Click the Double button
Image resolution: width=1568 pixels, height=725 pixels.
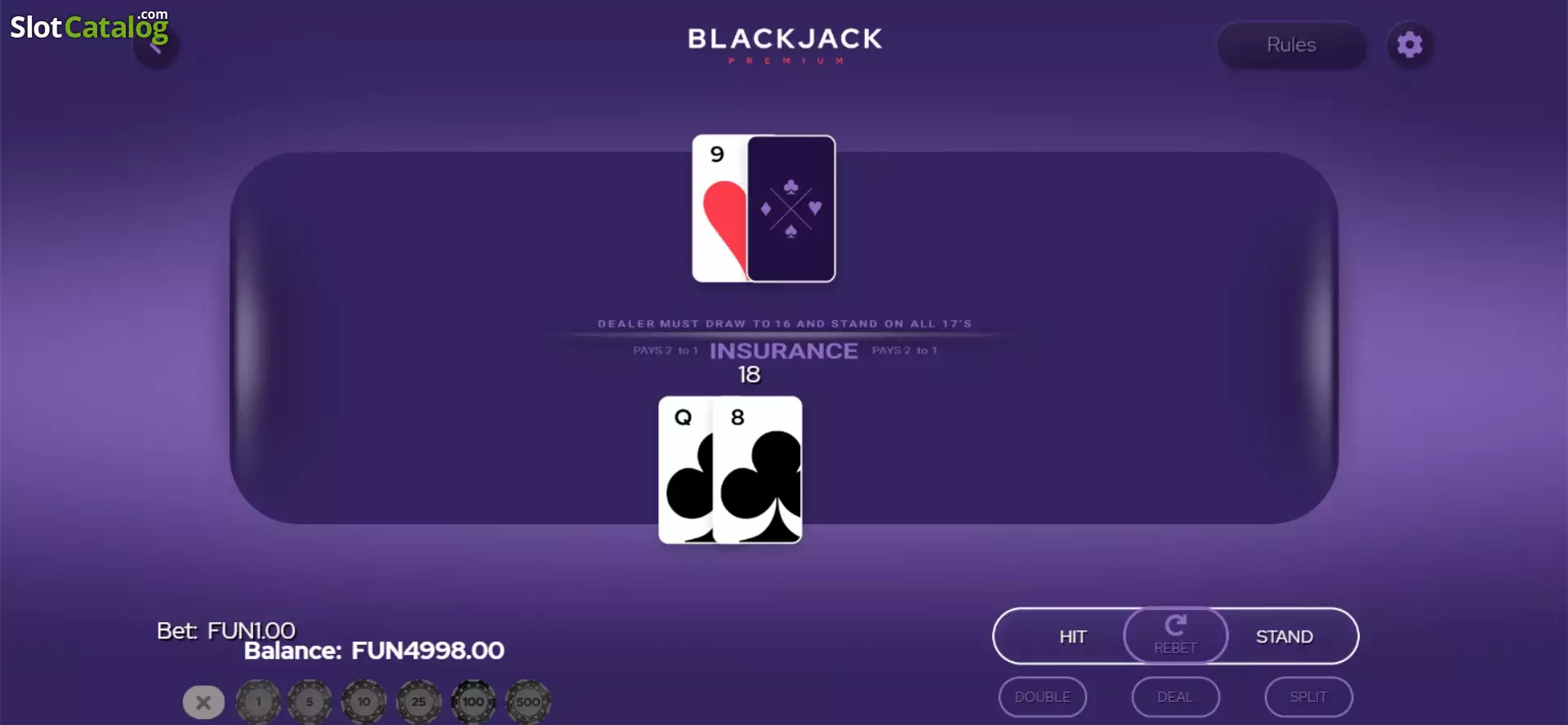coord(1042,697)
